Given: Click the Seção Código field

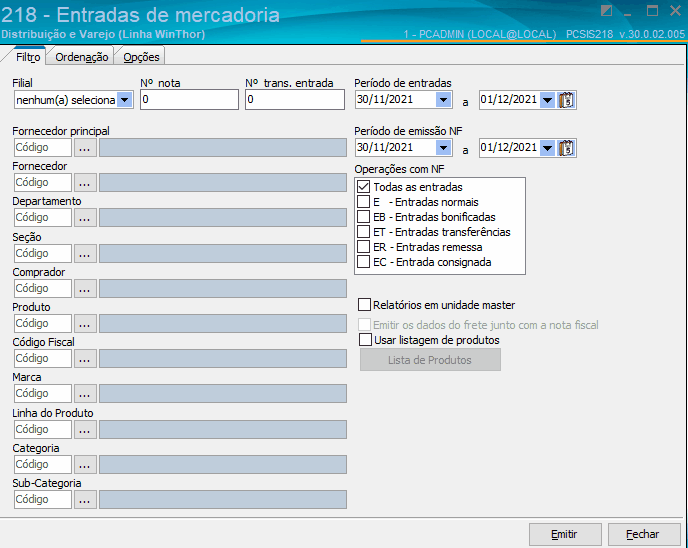Looking at the screenshot, I should (43, 254).
